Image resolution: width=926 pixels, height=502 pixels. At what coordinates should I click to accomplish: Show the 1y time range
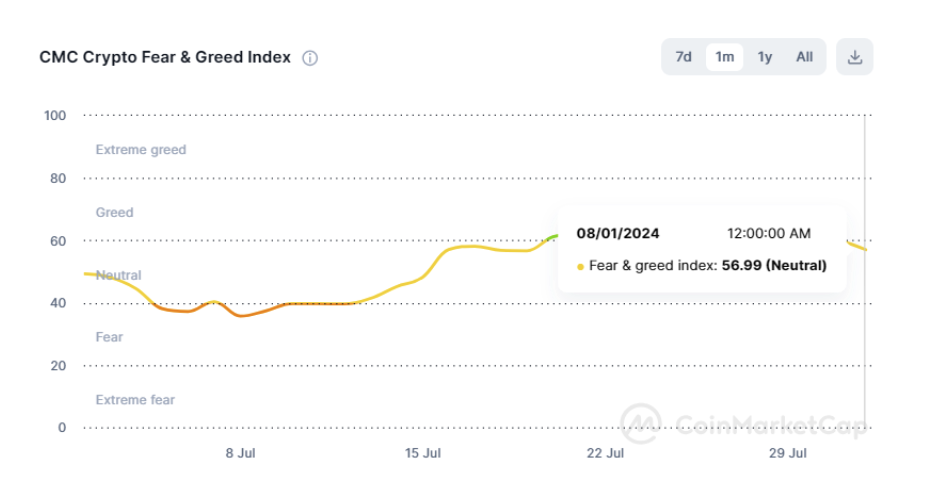pyautogui.click(x=765, y=57)
